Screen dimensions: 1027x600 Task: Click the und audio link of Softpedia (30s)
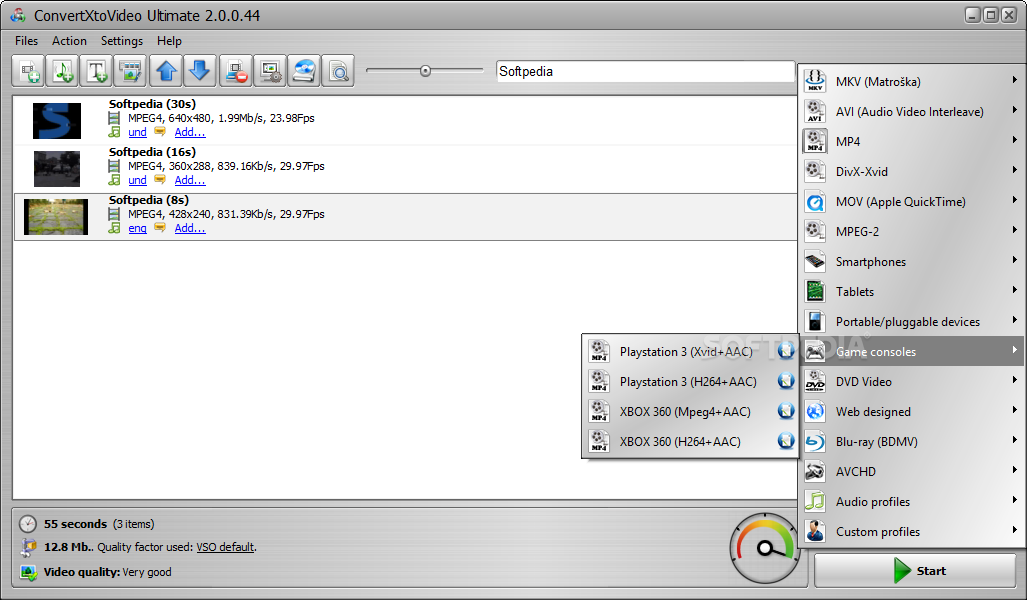(138, 132)
